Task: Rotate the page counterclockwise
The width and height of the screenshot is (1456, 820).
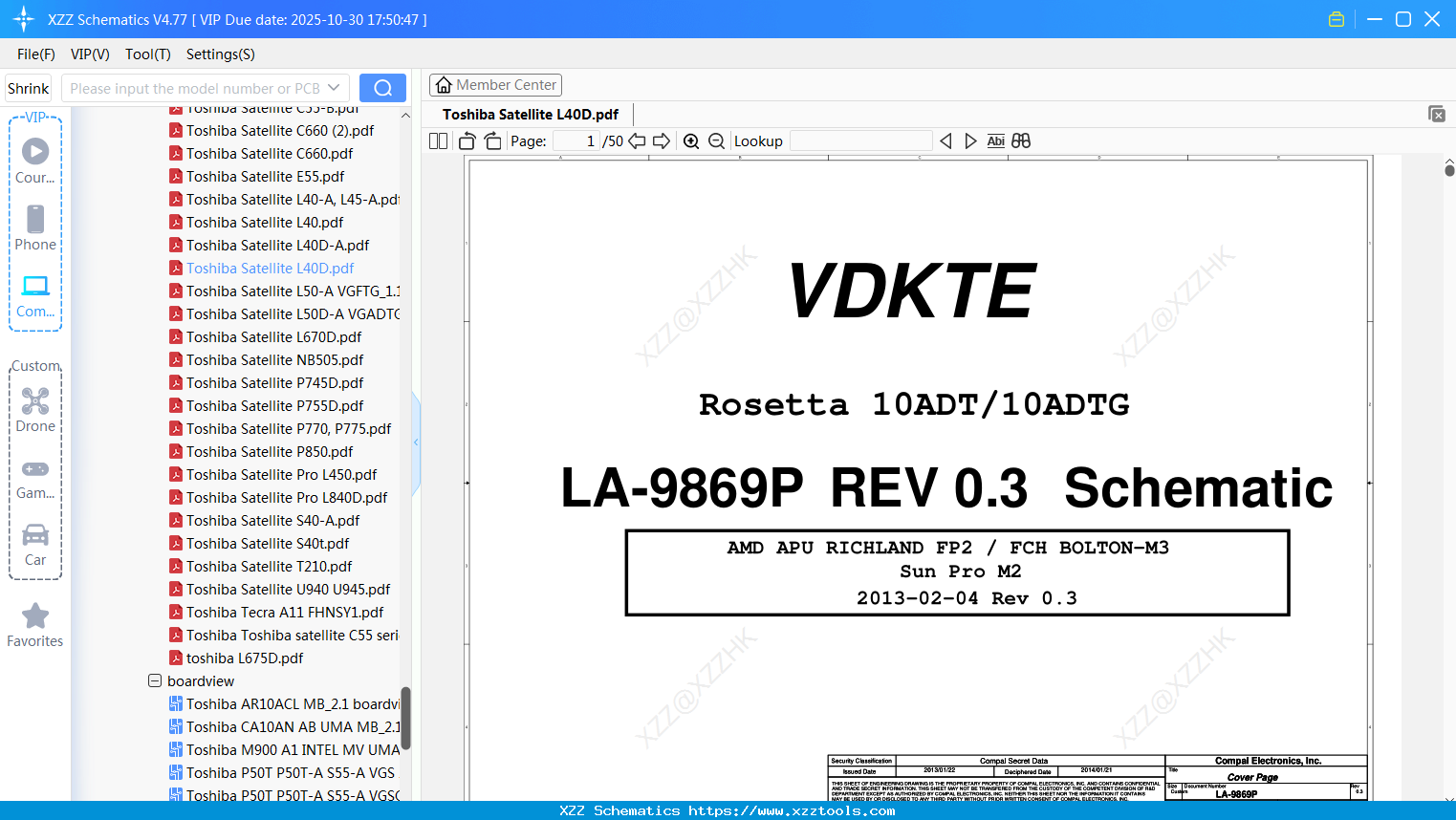Action: (467, 141)
